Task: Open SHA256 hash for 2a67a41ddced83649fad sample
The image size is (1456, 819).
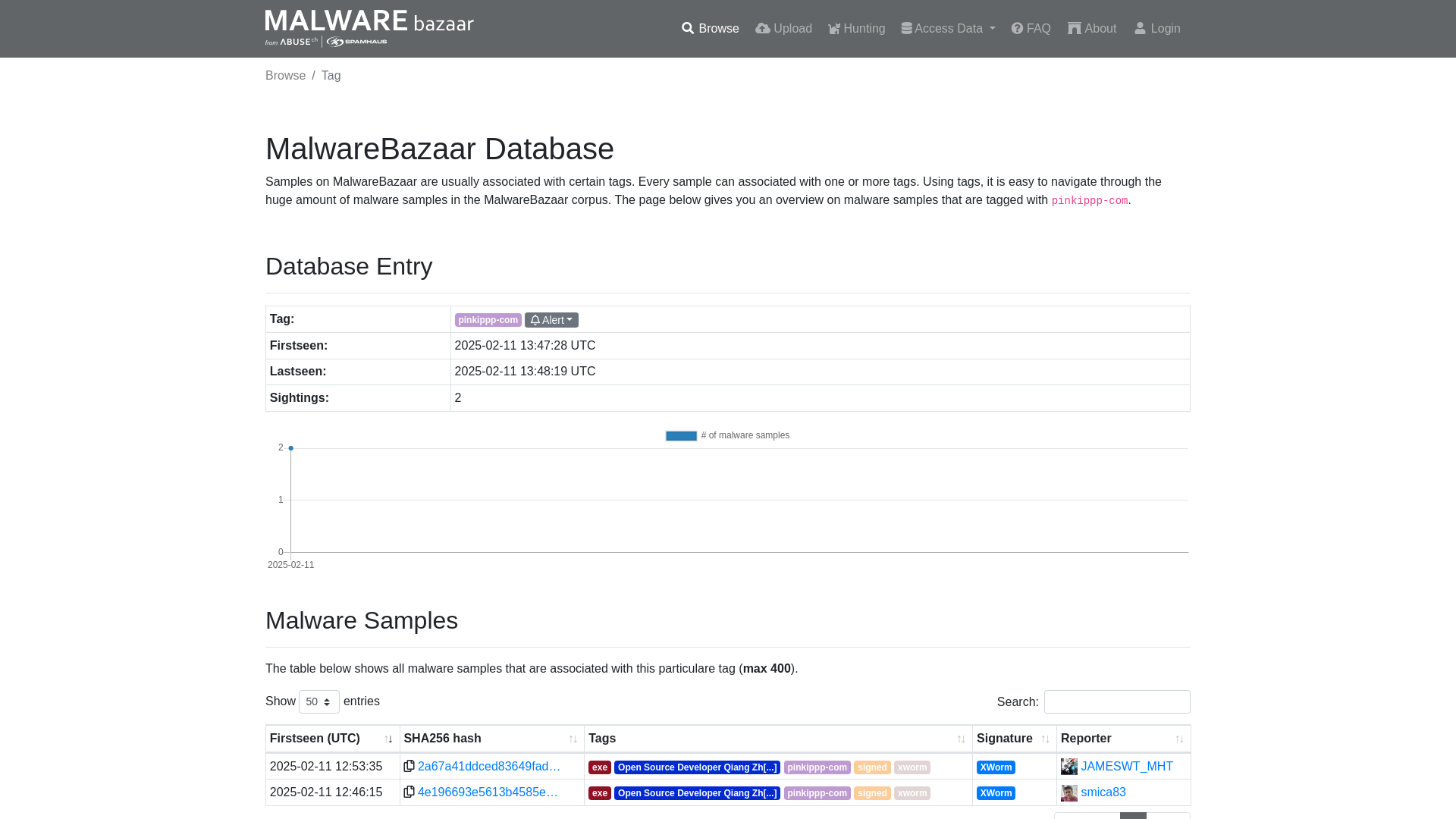Action: point(489,766)
